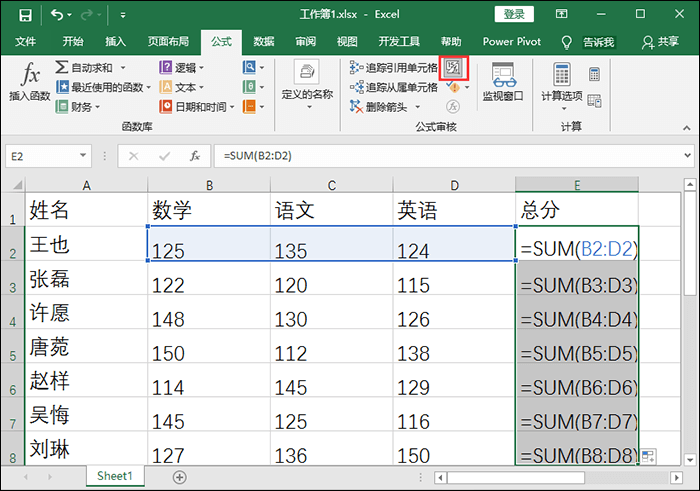The image size is (700, 491).
Task: Click the Sign in (登录) button
Action: point(514,14)
